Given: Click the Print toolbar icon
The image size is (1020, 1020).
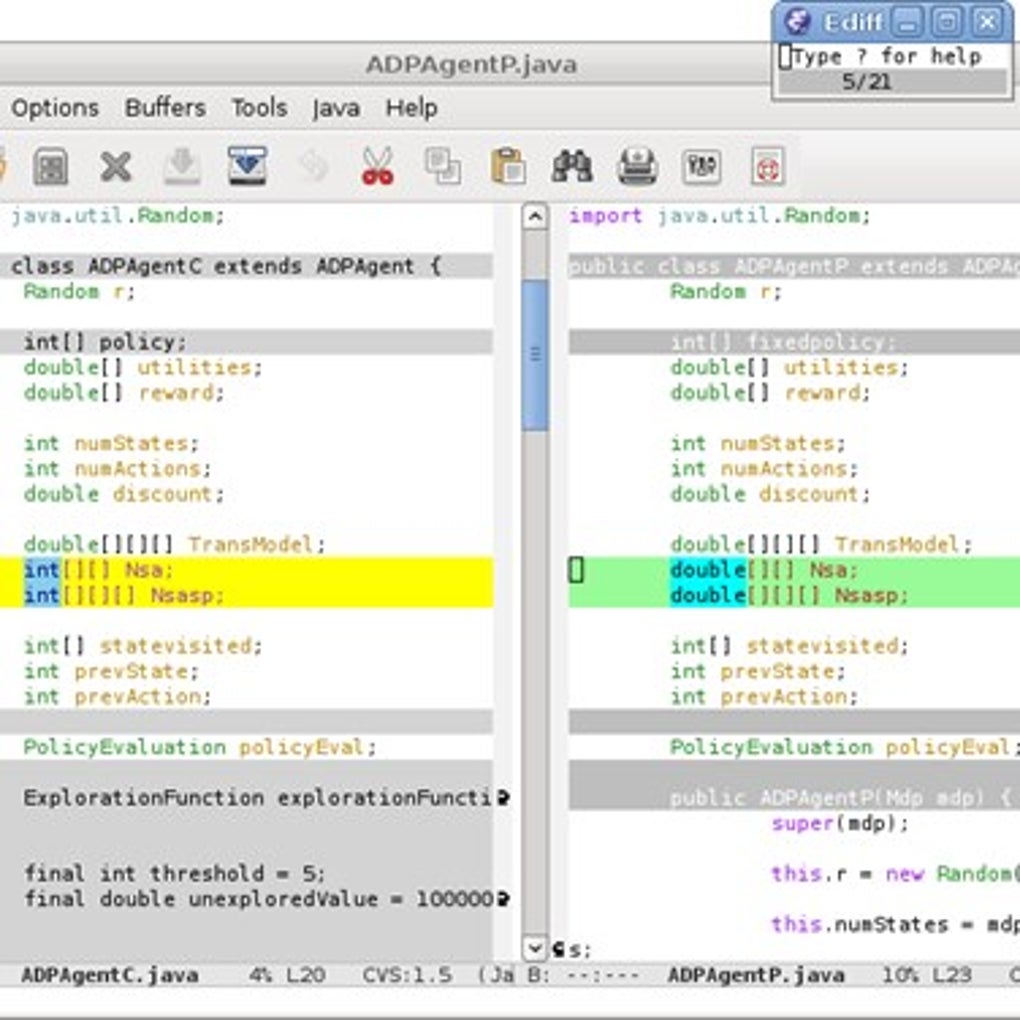Looking at the screenshot, I should click(x=638, y=167).
